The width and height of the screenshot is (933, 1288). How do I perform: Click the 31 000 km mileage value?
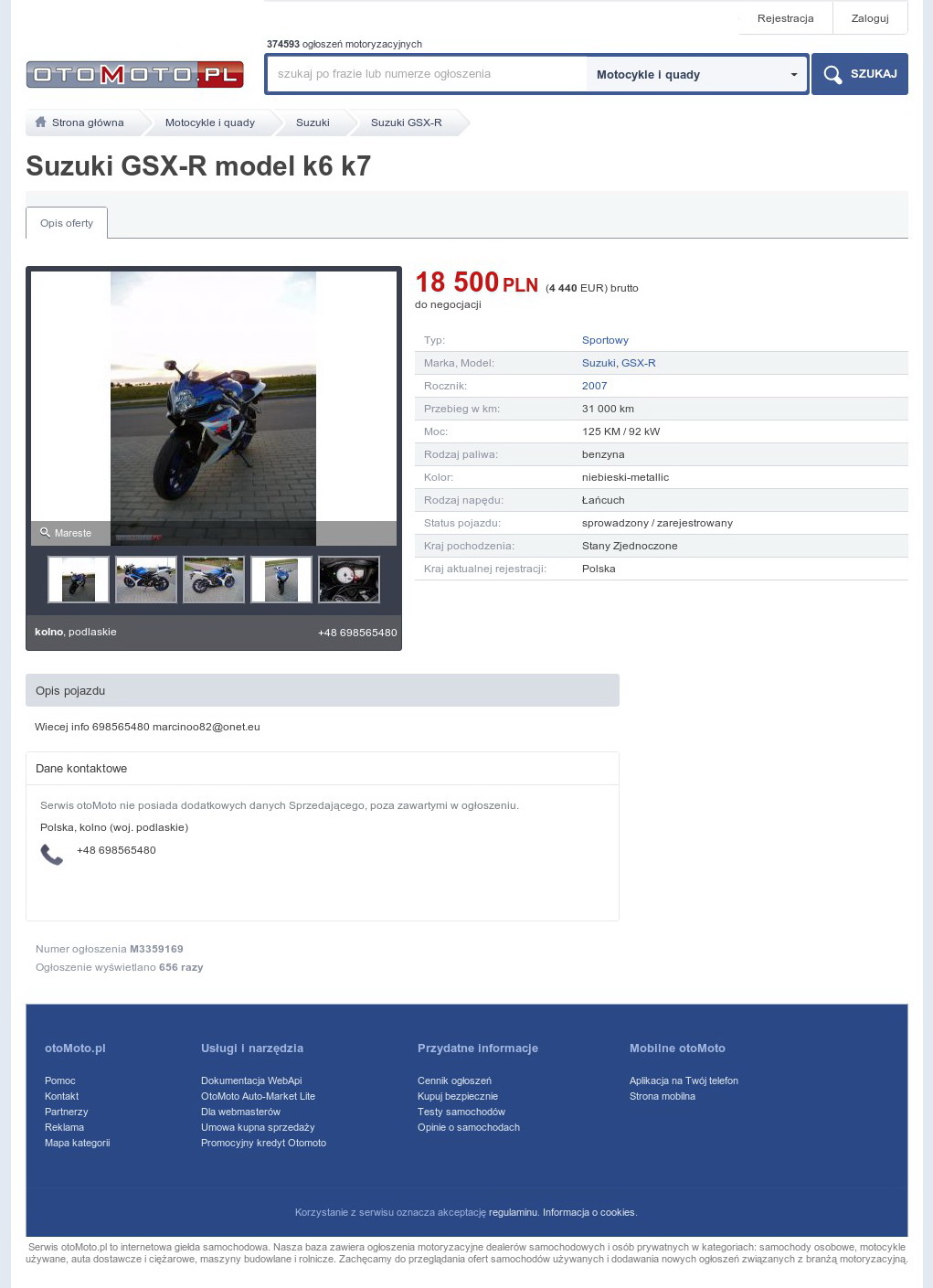pos(608,409)
